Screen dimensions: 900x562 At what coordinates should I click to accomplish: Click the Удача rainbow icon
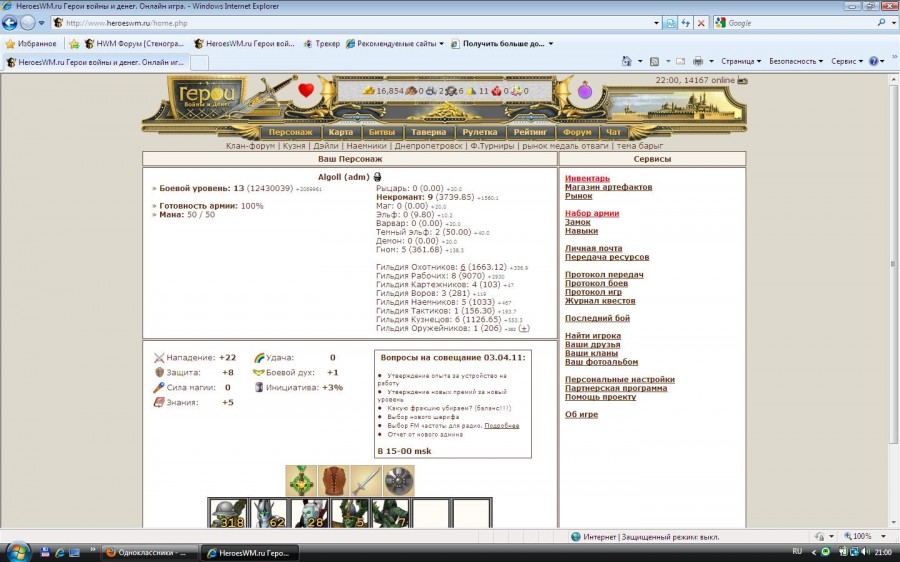259,358
